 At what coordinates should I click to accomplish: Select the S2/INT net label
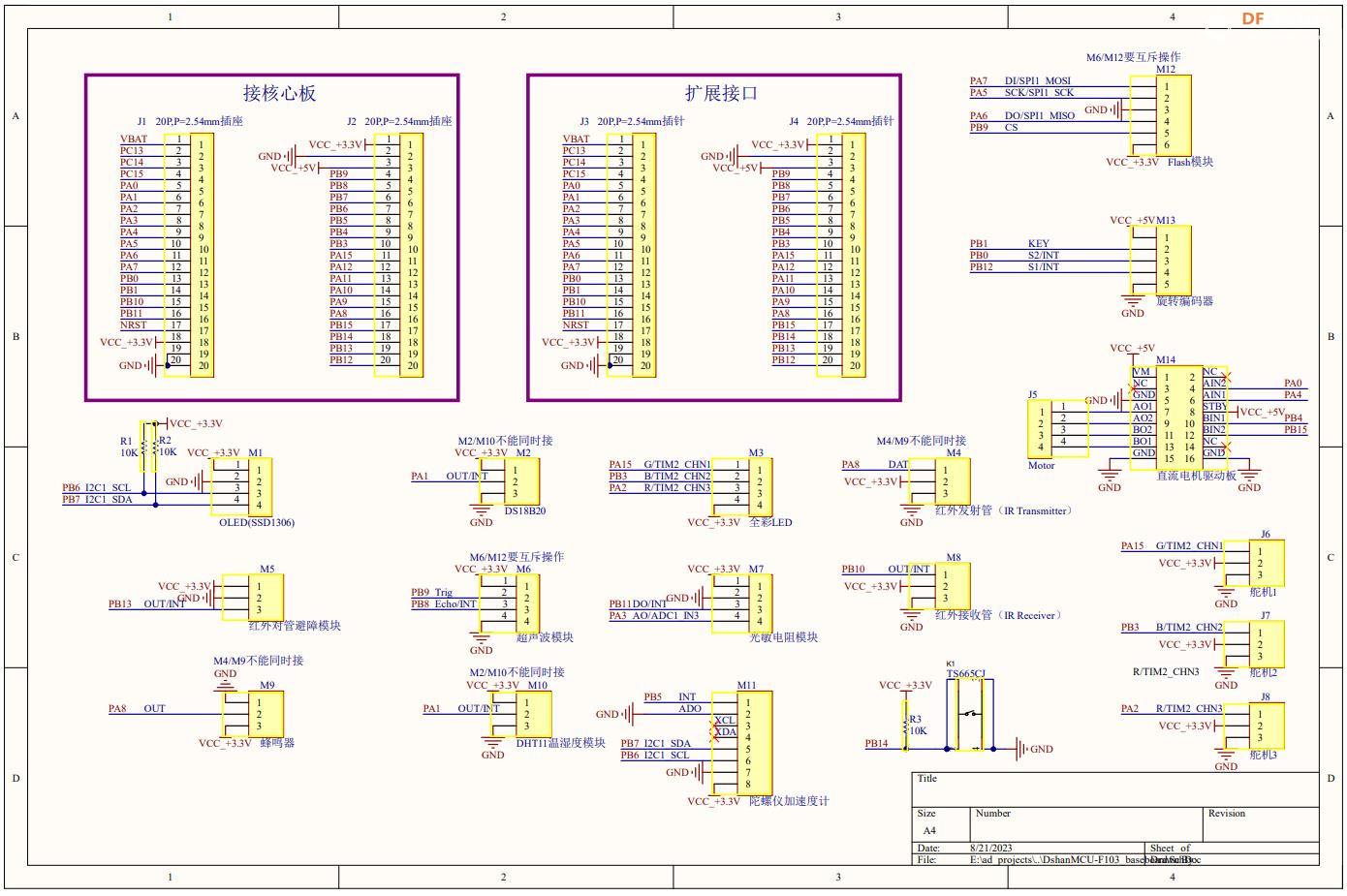click(1044, 256)
